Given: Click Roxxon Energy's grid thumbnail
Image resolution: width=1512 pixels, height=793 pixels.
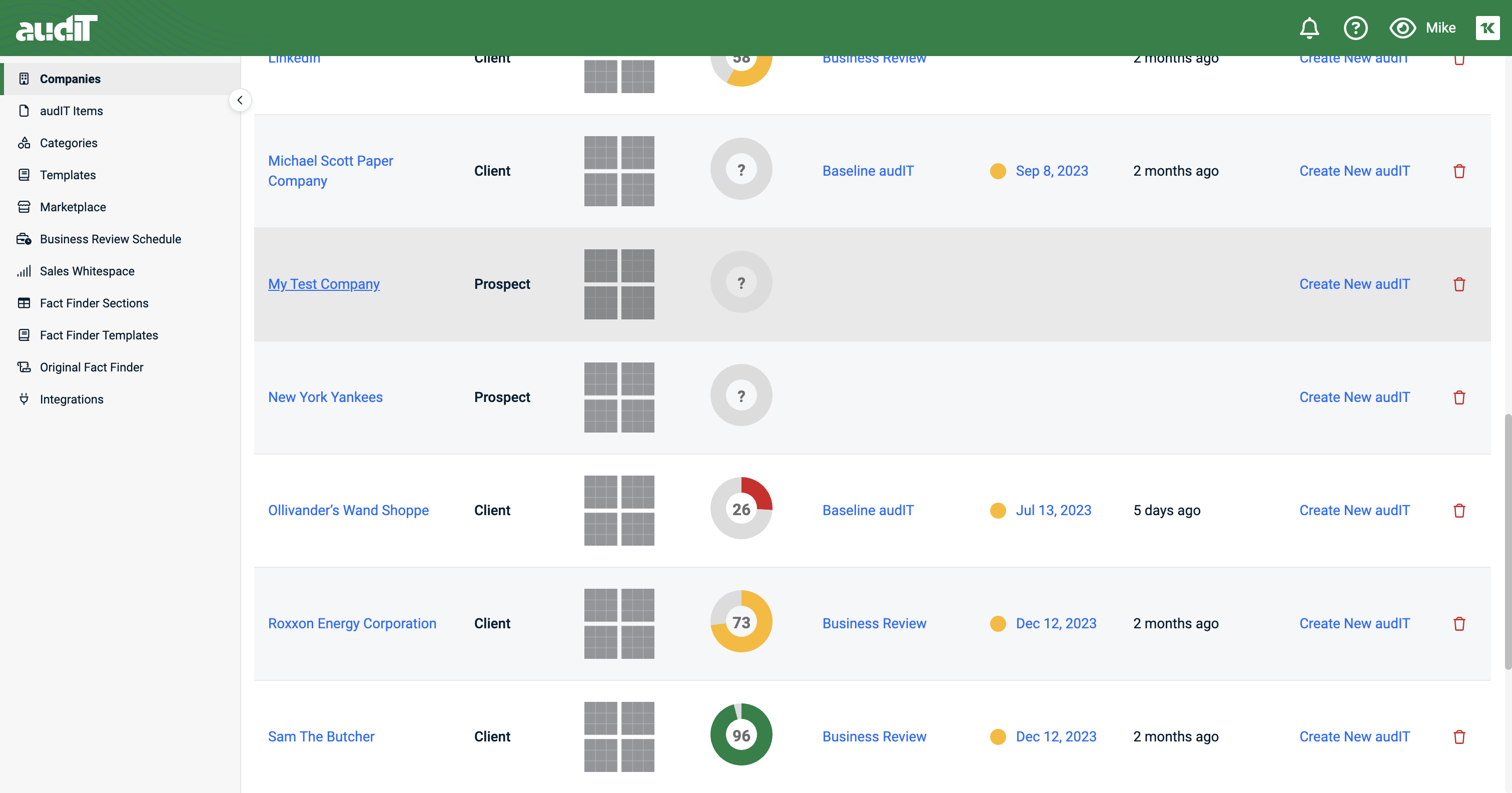Looking at the screenshot, I should [x=619, y=624].
